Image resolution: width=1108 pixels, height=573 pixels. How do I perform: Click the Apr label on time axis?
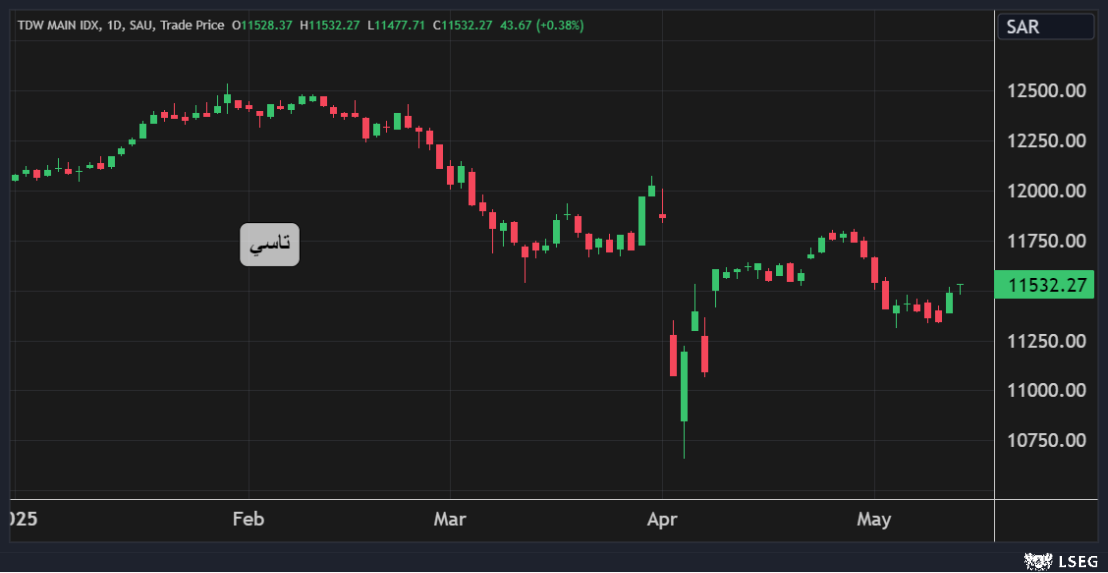pyautogui.click(x=662, y=520)
